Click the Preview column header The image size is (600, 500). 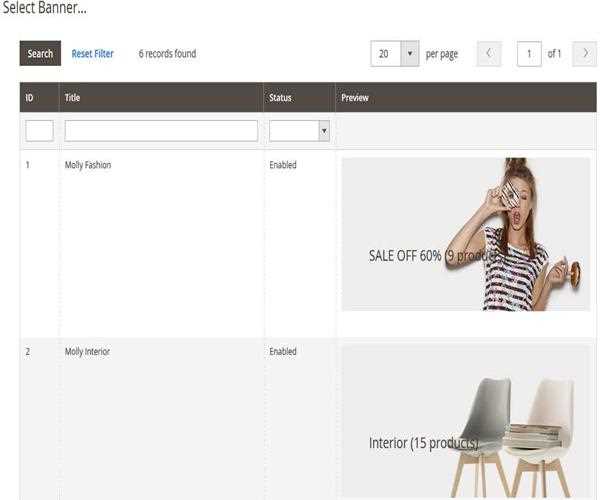(356, 98)
